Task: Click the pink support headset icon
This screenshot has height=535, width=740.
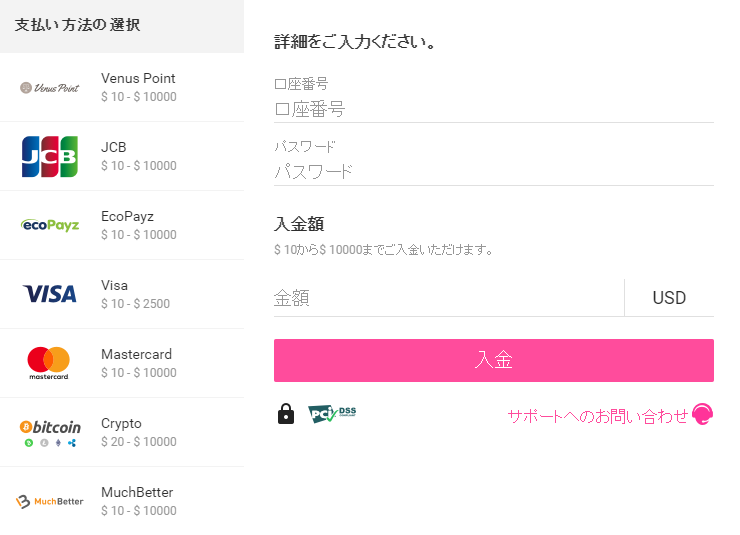Action: click(702, 415)
